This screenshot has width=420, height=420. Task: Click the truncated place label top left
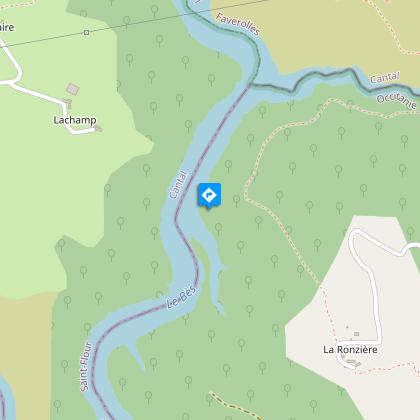click(x=7, y=27)
